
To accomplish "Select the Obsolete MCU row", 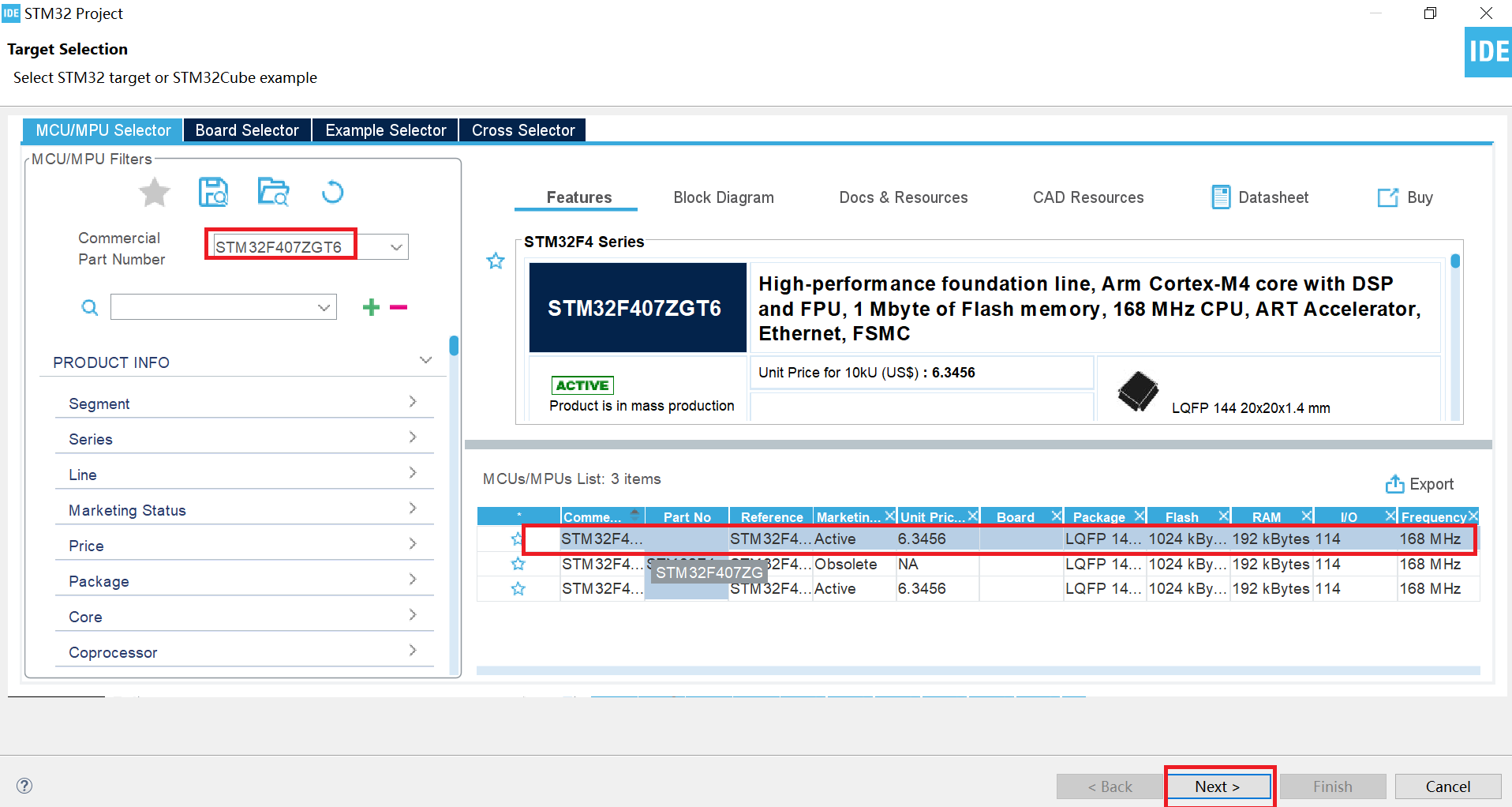I will click(x=979, y=564).
